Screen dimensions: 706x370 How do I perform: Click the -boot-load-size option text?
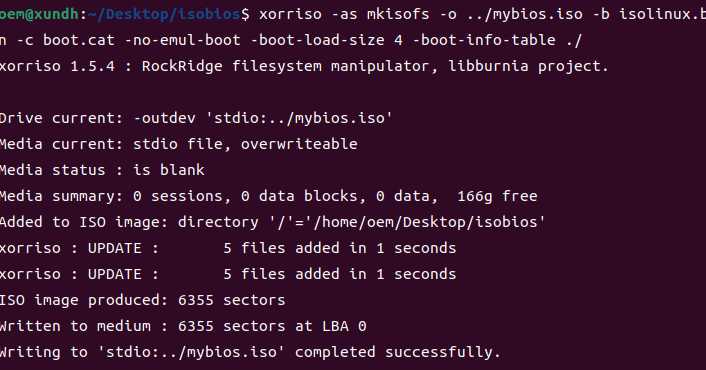317,40
